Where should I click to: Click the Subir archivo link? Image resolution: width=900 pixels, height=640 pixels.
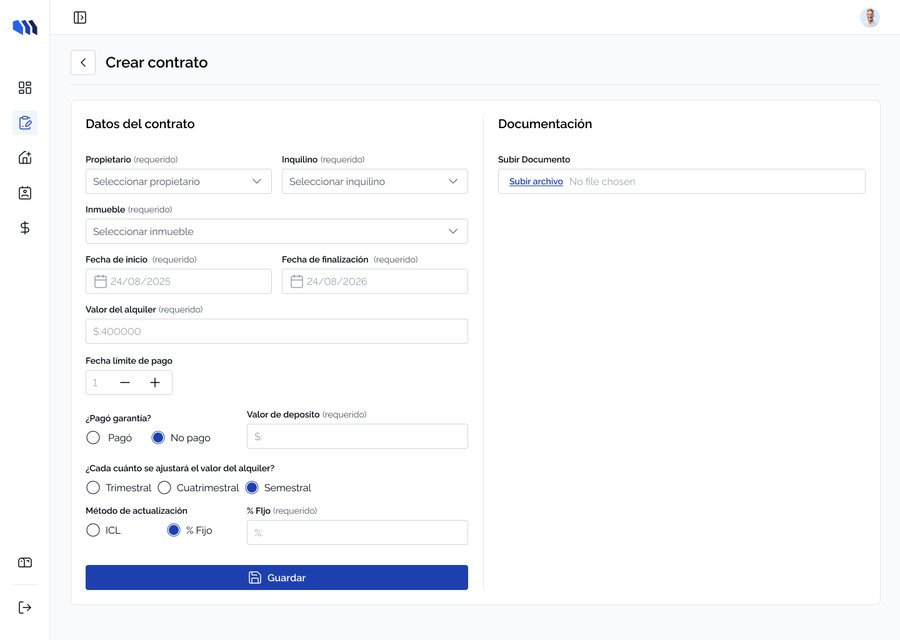pos(536,181)
